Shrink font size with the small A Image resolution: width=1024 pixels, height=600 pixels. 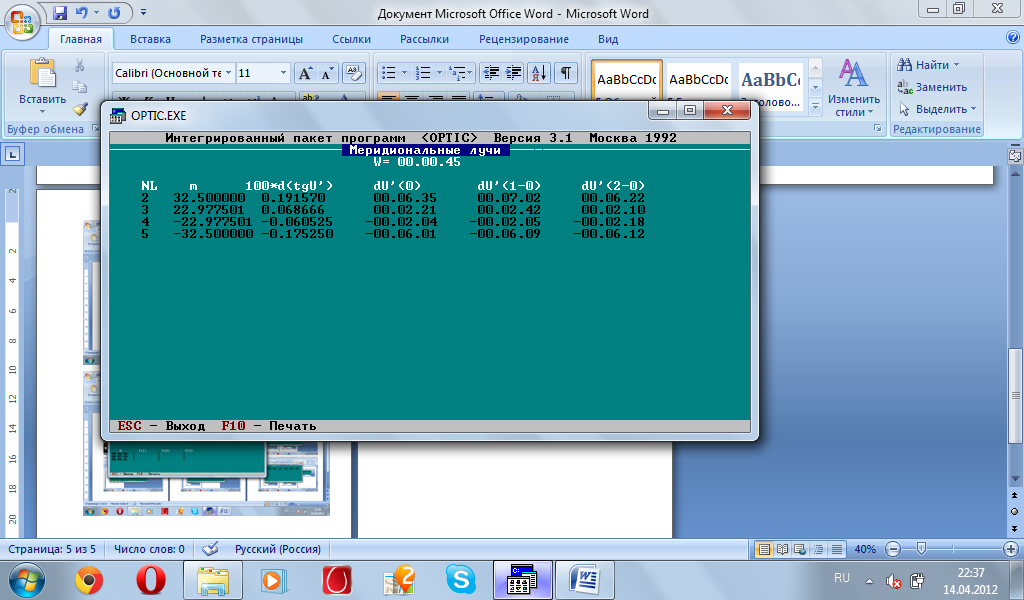tap(327, 73)
